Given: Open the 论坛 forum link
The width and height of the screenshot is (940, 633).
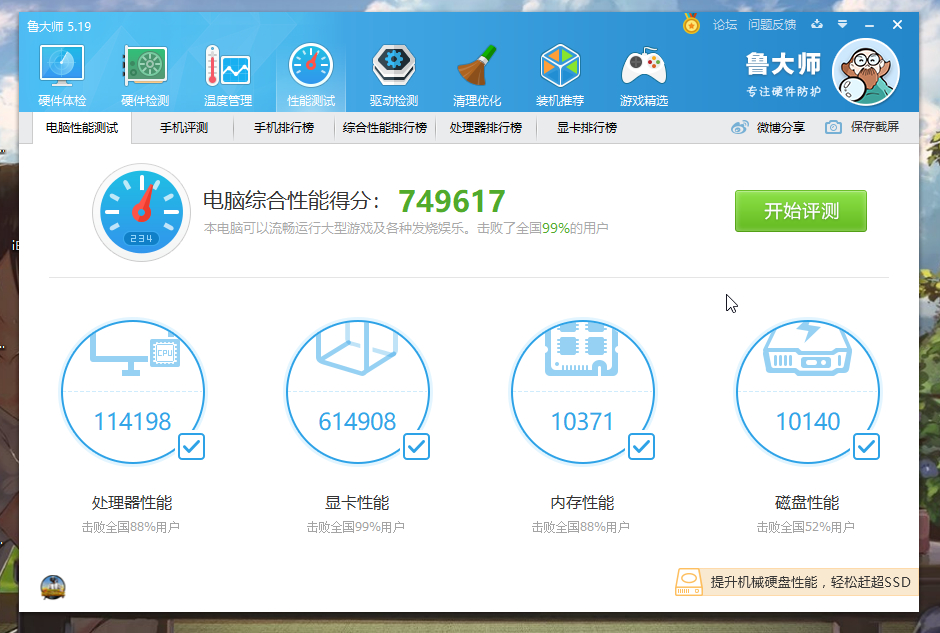Looking at the screenshot, I should tap(725, 25).
